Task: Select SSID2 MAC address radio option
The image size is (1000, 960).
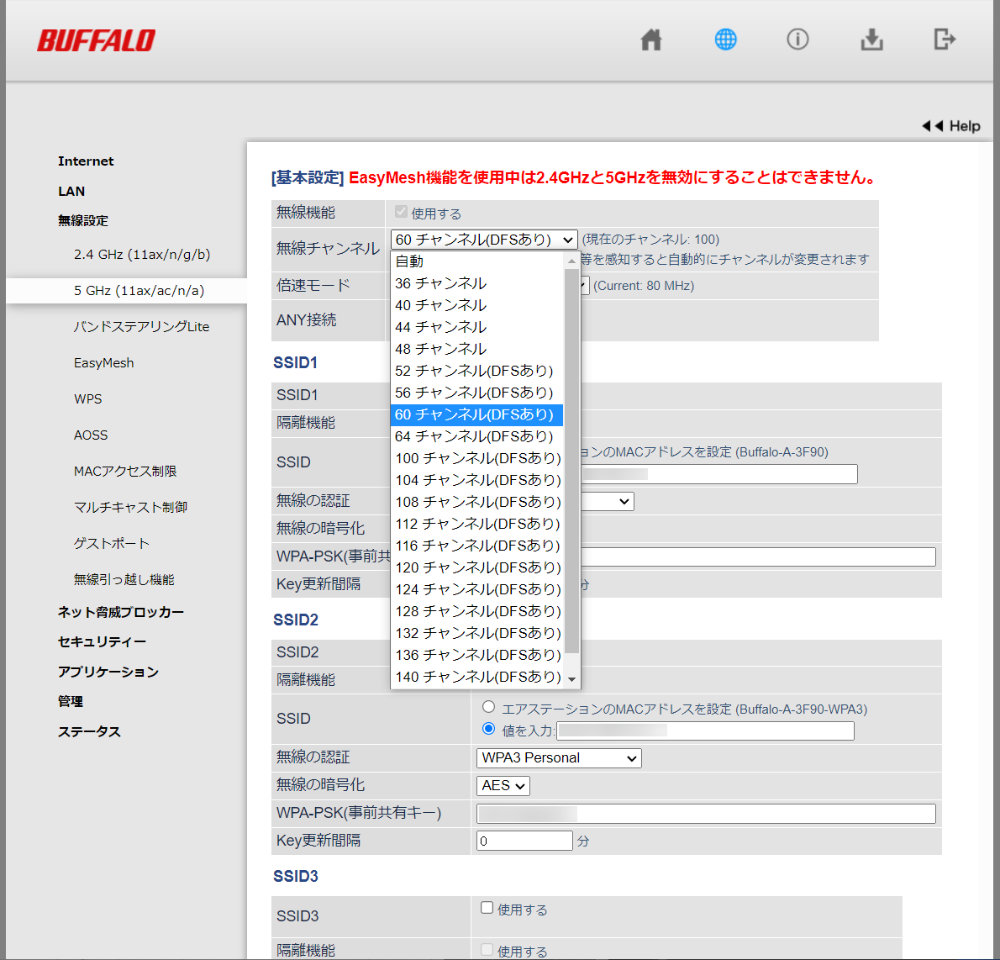Action: (489, 707)
